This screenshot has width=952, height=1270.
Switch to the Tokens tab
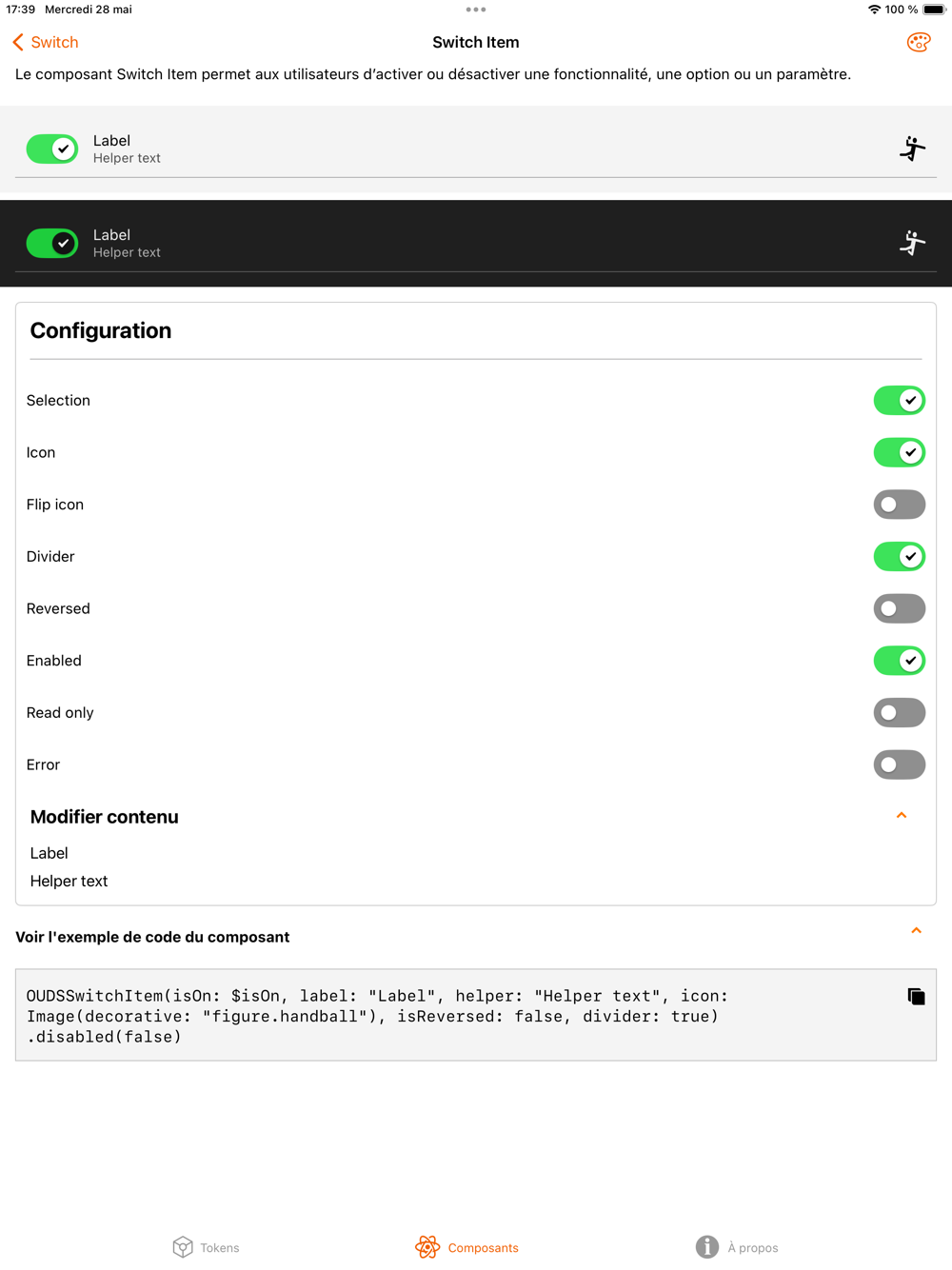207,1247
